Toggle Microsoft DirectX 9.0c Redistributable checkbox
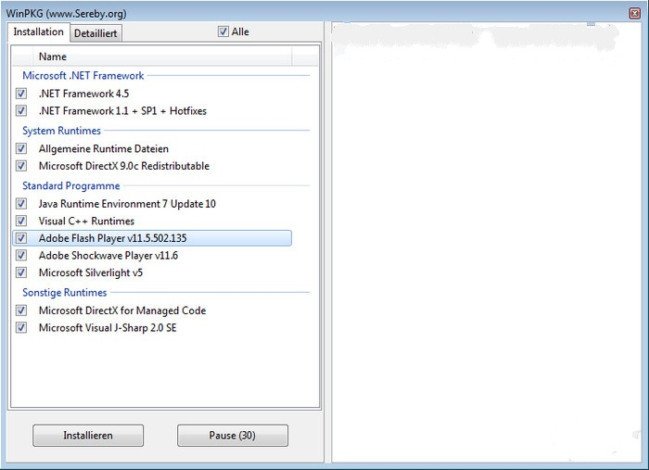 pyautogui.click(x=21, y=166)
